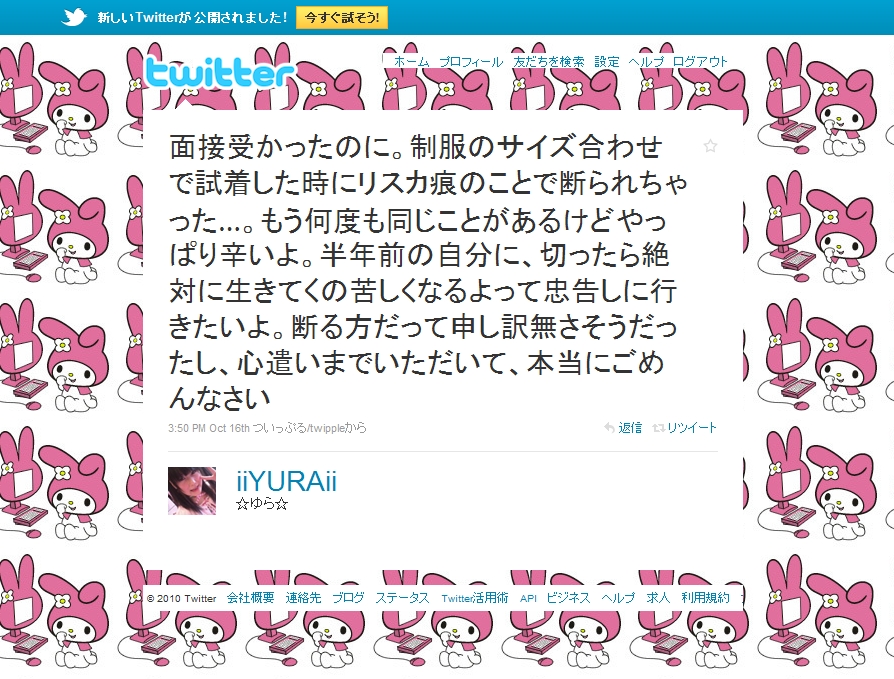894x679 pixels.
Task: Click the 今すぐ試そう! button
Action: 342,17
